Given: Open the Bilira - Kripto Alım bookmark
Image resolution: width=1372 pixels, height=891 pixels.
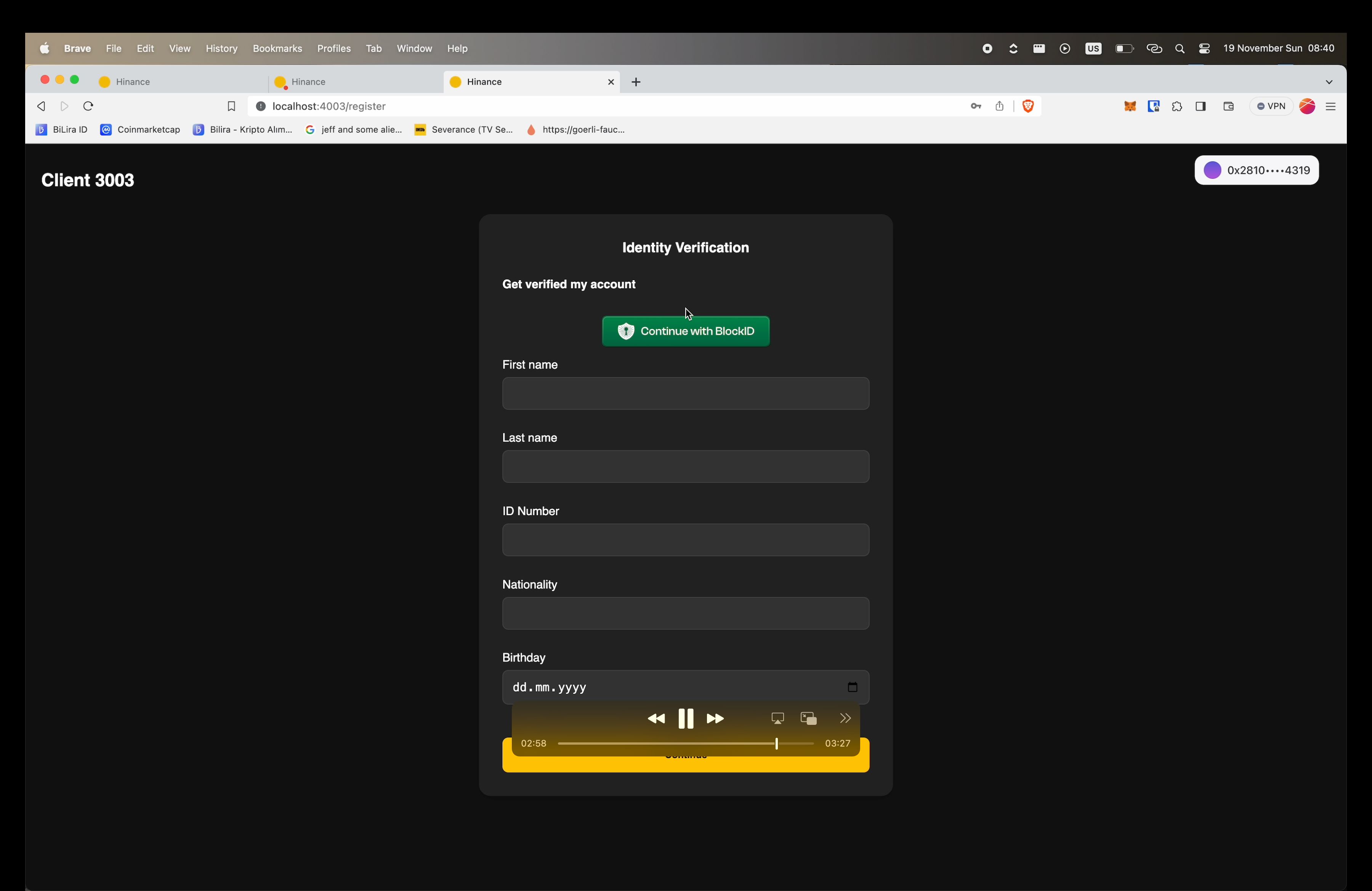Looking at the screenshot, I should [x=243, y=130].
